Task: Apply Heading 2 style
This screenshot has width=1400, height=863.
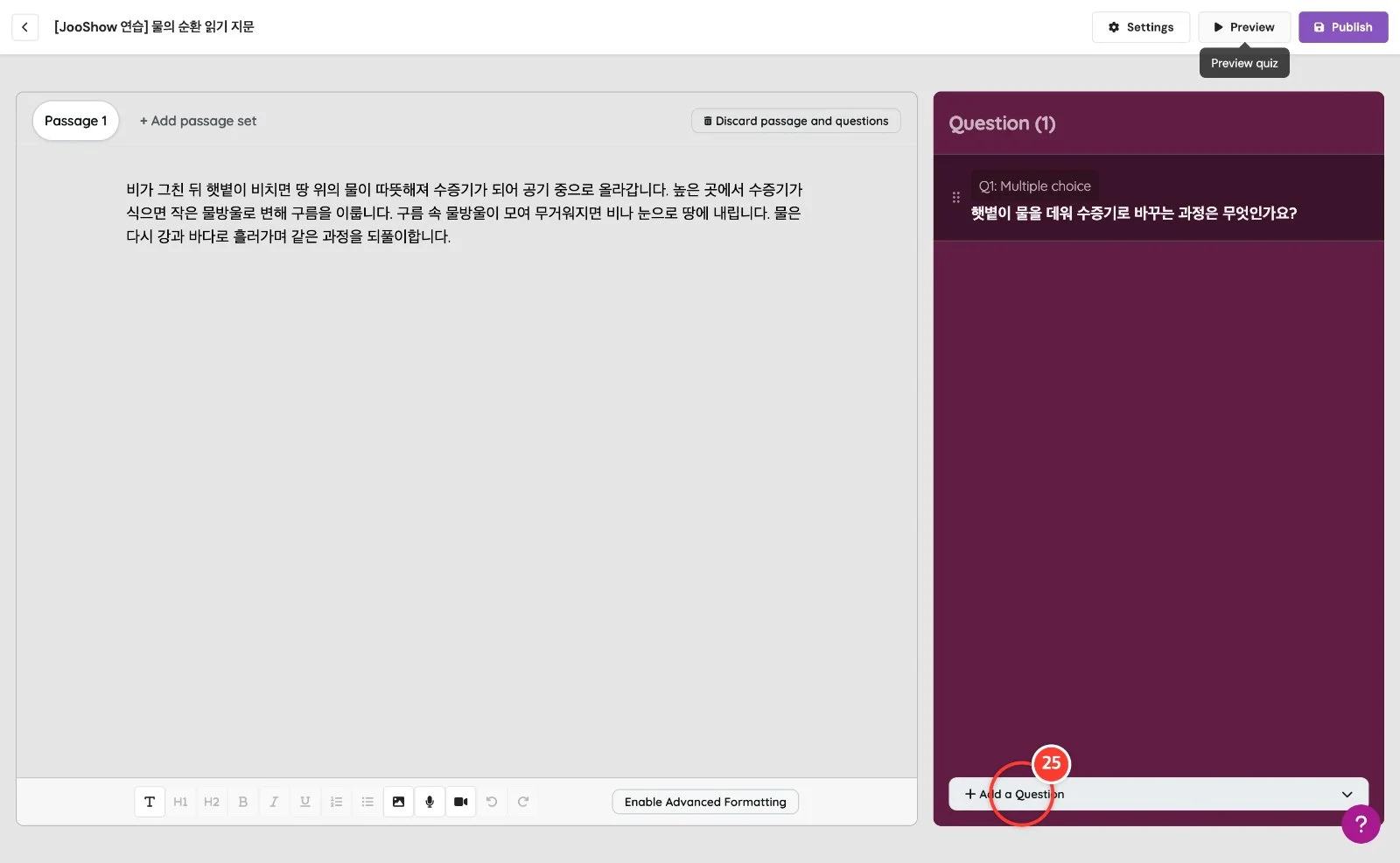Action: coord(212,802)
